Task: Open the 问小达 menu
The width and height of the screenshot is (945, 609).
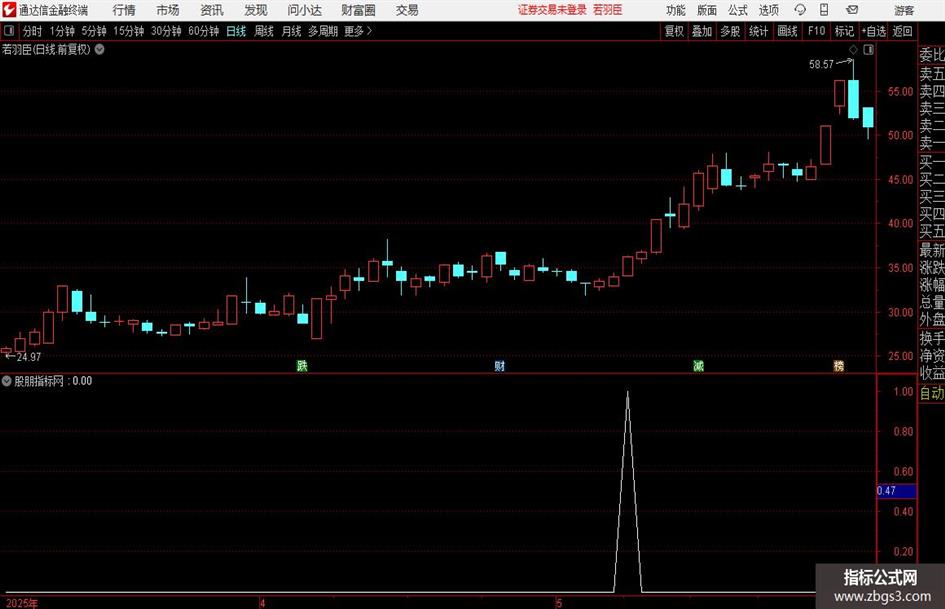Action: coord(304,10)
